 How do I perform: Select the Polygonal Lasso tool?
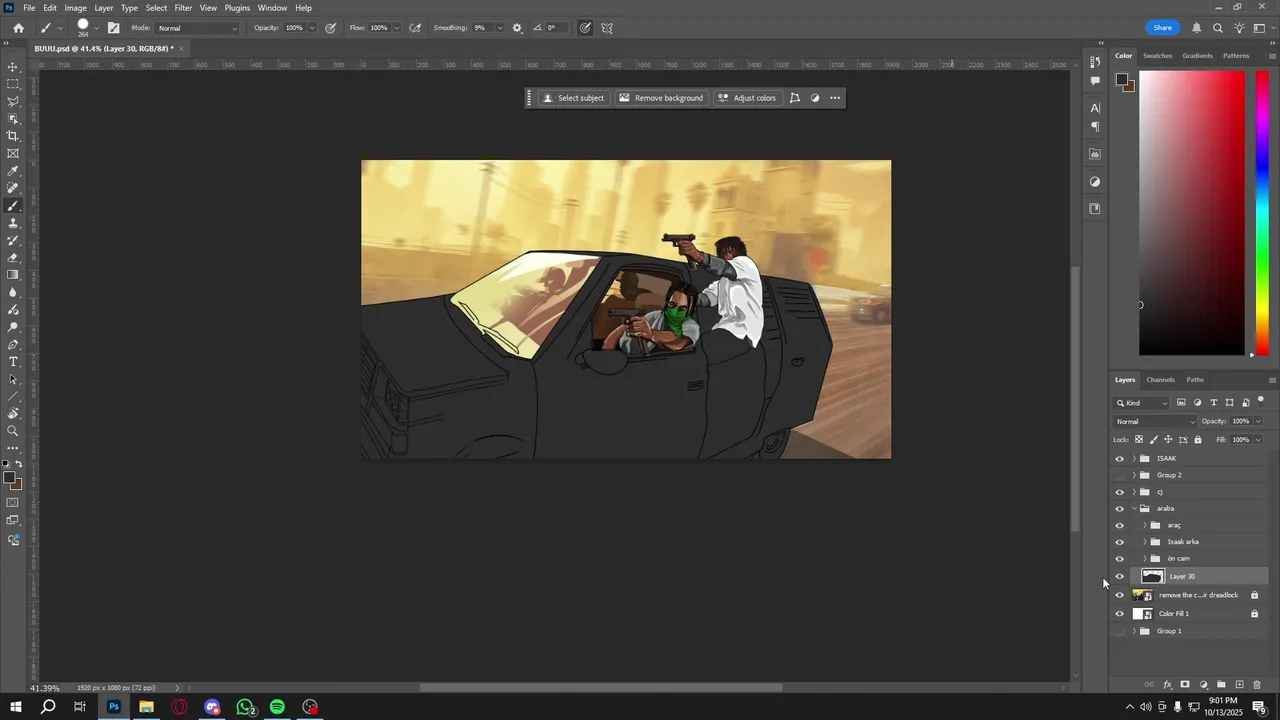pyautogui.click(x=13, y=101)
